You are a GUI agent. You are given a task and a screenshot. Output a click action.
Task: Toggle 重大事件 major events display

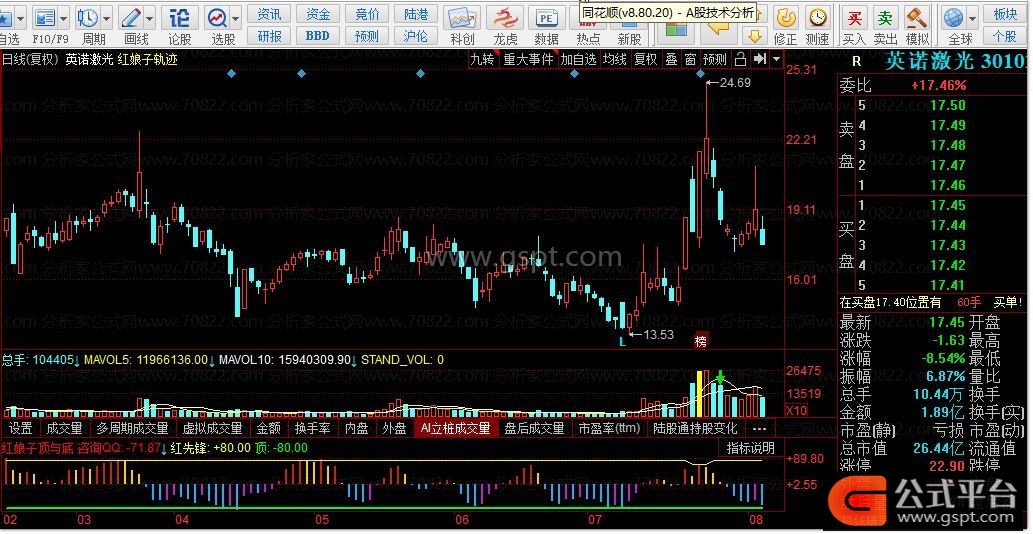(528, 59)
